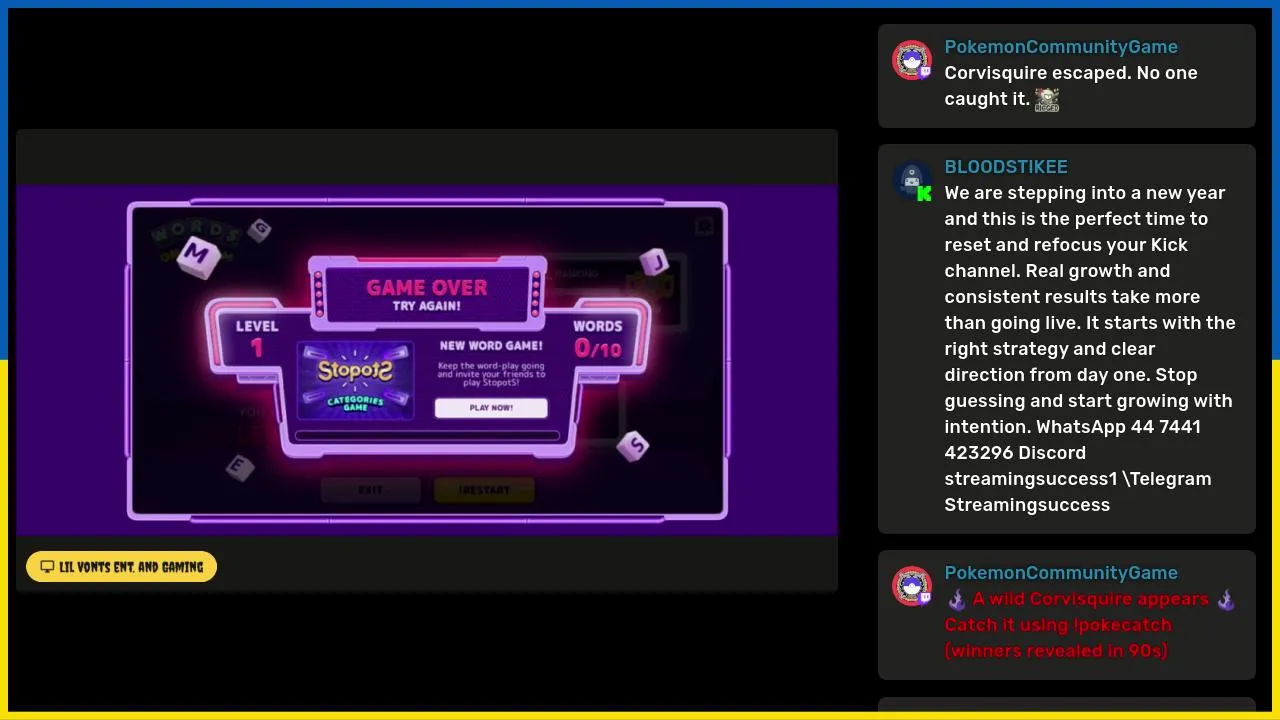Click the PLAY NOW! button
Screen dimensions: 1280x720
(491, 408)
